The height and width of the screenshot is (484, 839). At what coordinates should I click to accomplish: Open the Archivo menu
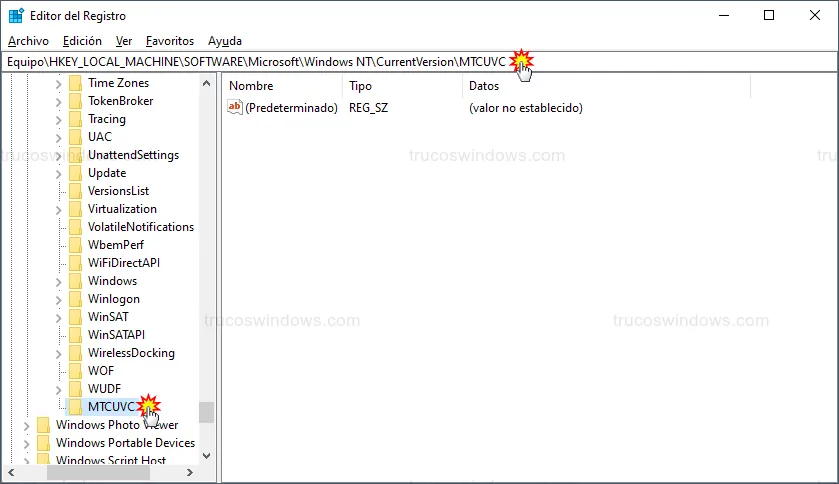coord(28,41)
